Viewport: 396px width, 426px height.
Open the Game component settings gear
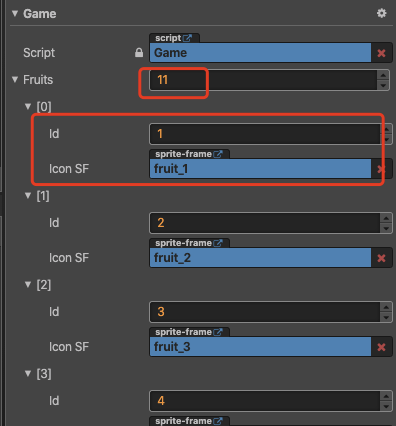point(381,13)
